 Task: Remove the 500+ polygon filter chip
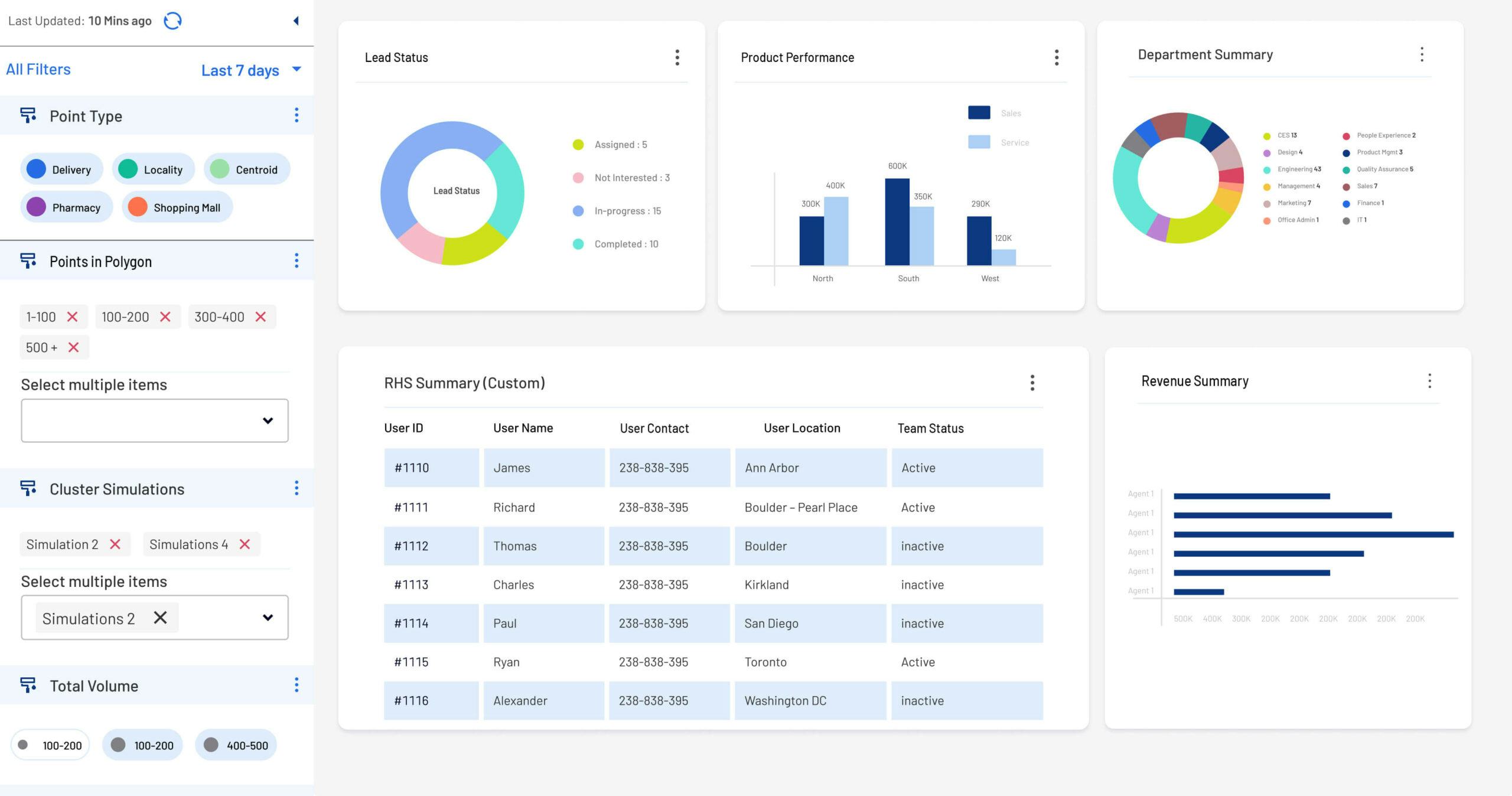tap(74, 347)
